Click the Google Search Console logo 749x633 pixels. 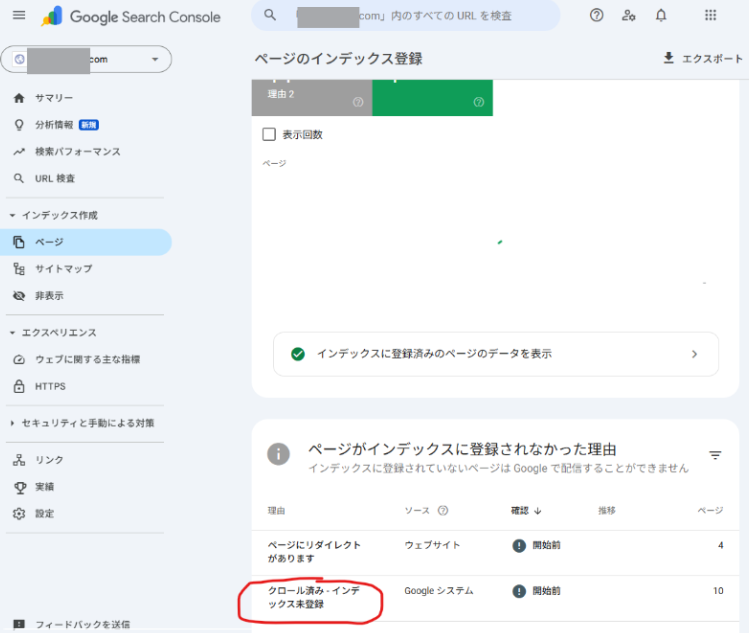131,17
